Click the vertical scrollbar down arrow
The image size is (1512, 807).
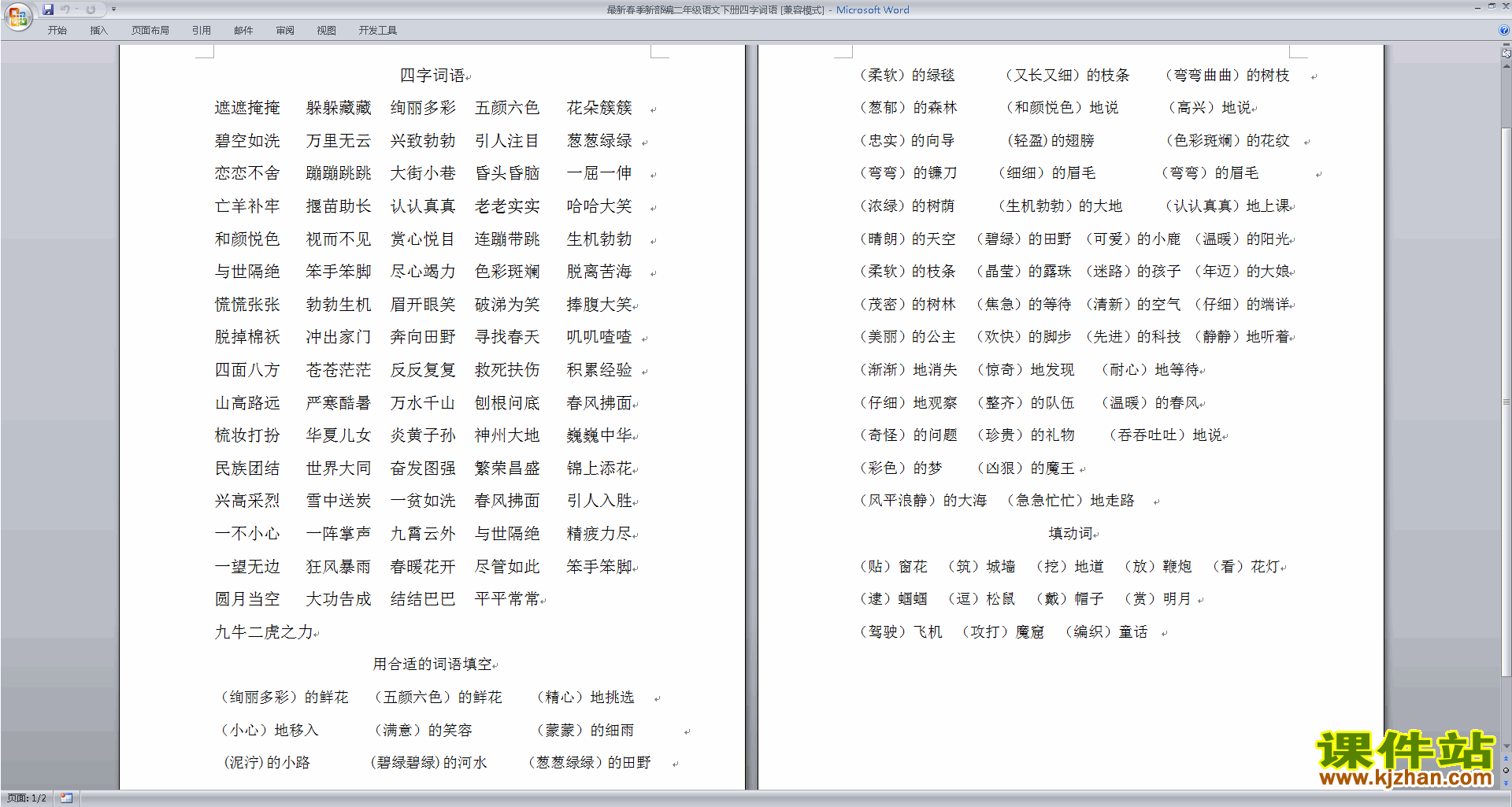[1506, 746]
